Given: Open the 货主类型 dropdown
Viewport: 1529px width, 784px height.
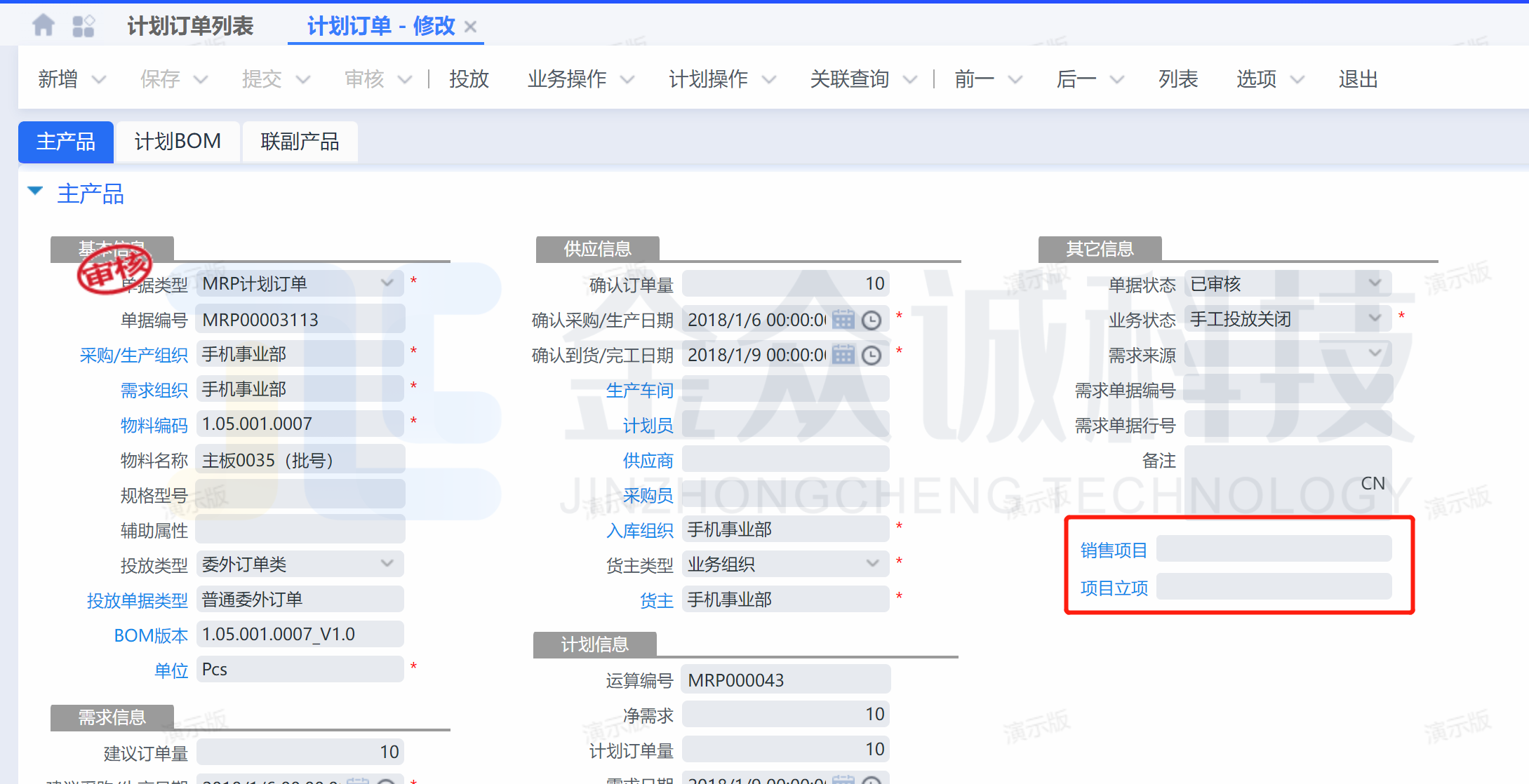Looking at the screenshot, I should click(872, 563).
